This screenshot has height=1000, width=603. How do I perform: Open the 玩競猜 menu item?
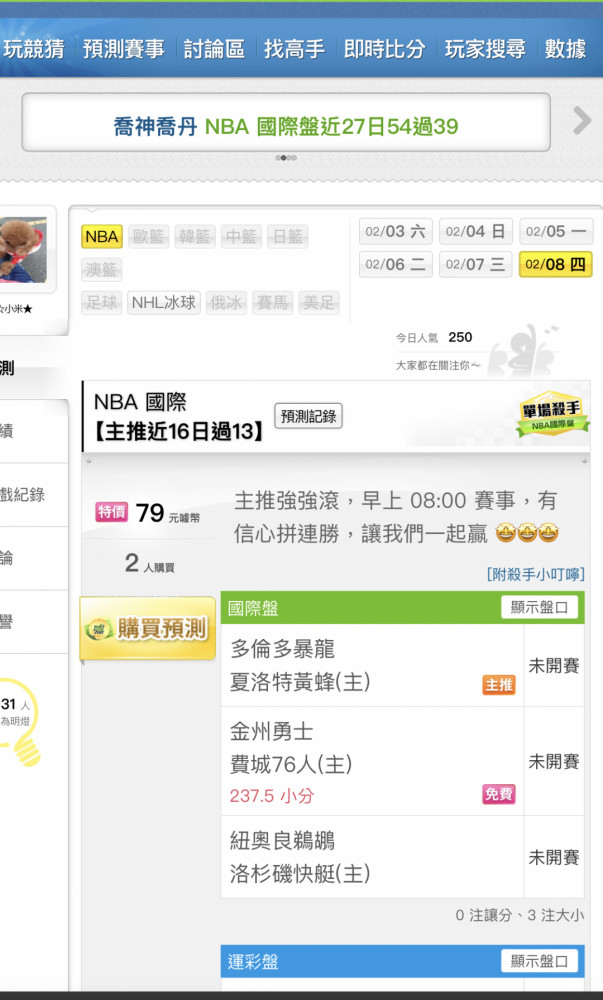pyautogui.click(x=33, y=49)
